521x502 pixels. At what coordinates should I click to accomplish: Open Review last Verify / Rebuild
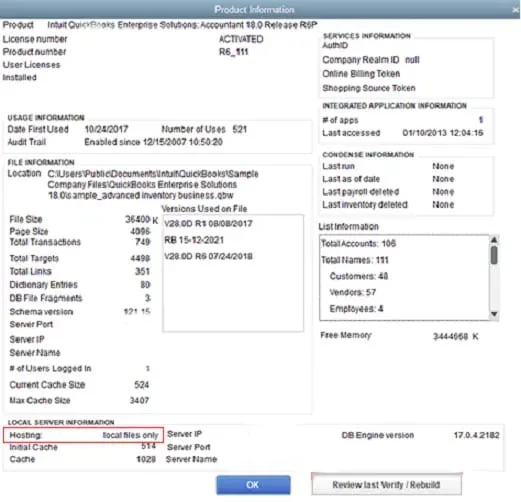click(386, 484)
